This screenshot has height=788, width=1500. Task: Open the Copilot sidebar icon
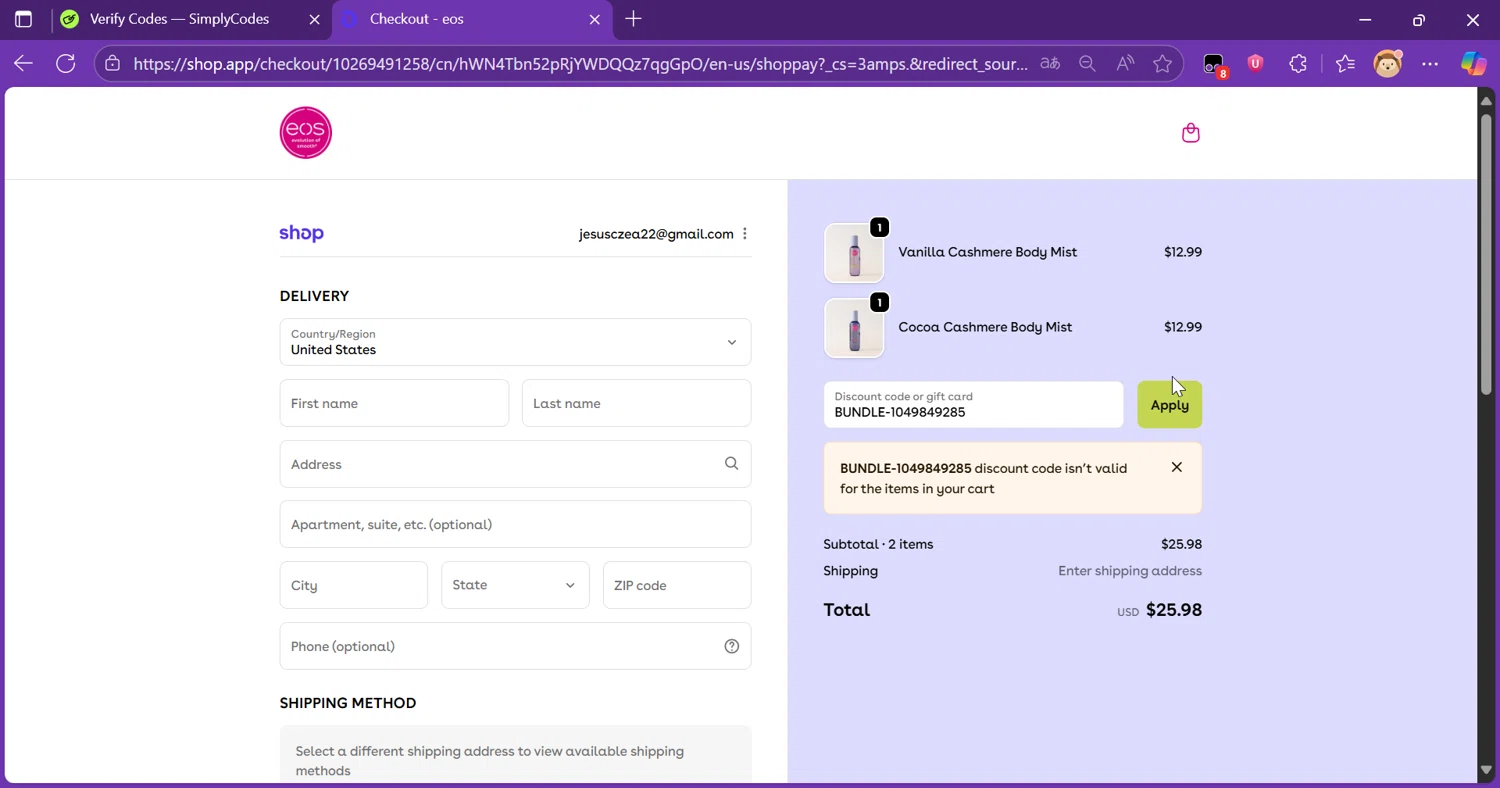[x=1473, y=64]
